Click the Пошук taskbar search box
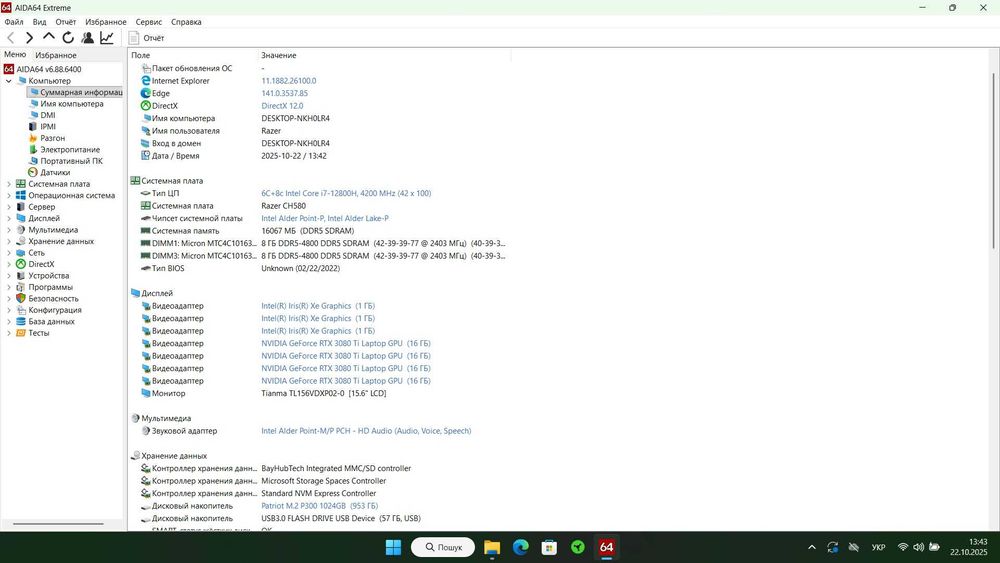This screenshot has height=563, width=1000. coord(443,547)
